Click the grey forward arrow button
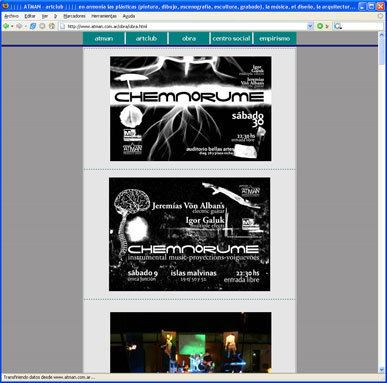The width and height of the screenshot is (387, 383). 19,26
